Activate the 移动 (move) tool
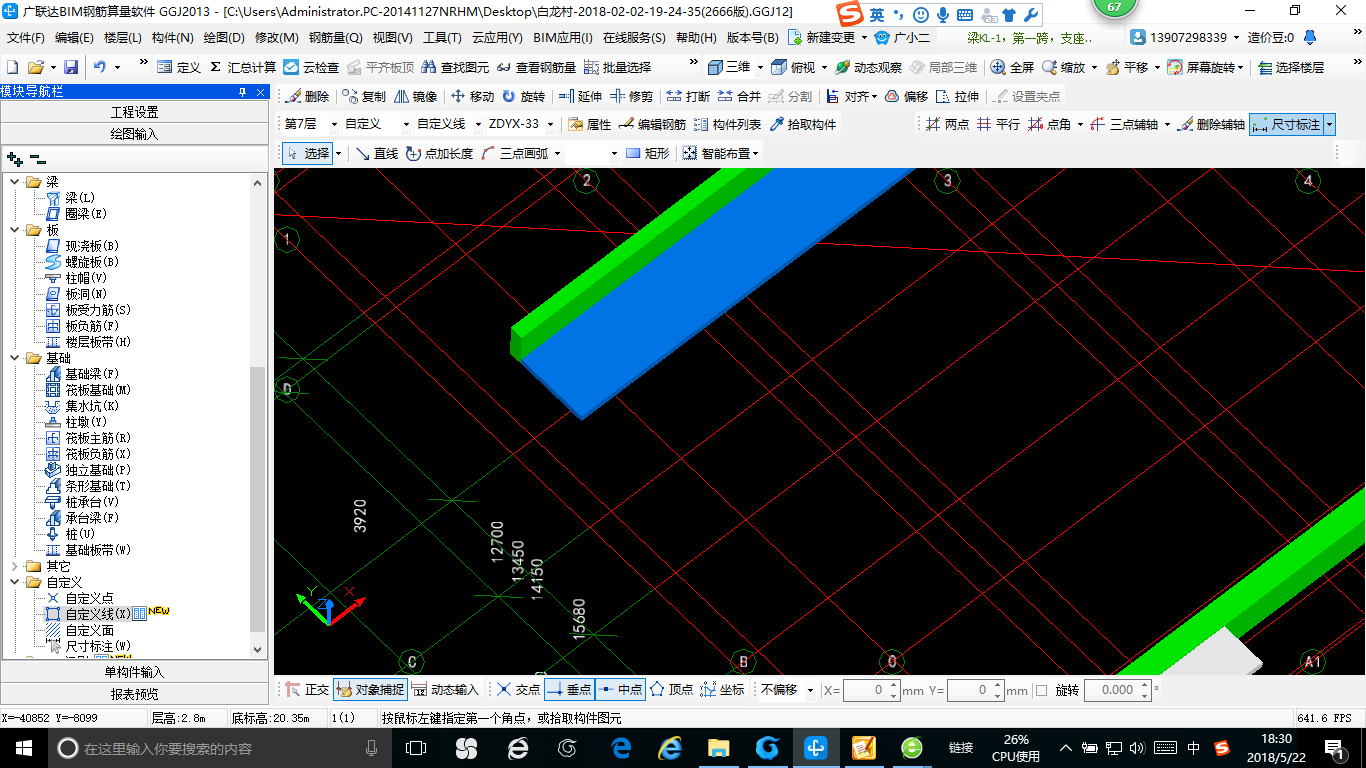The image size is (1366, 768). (x=472, y=97)
